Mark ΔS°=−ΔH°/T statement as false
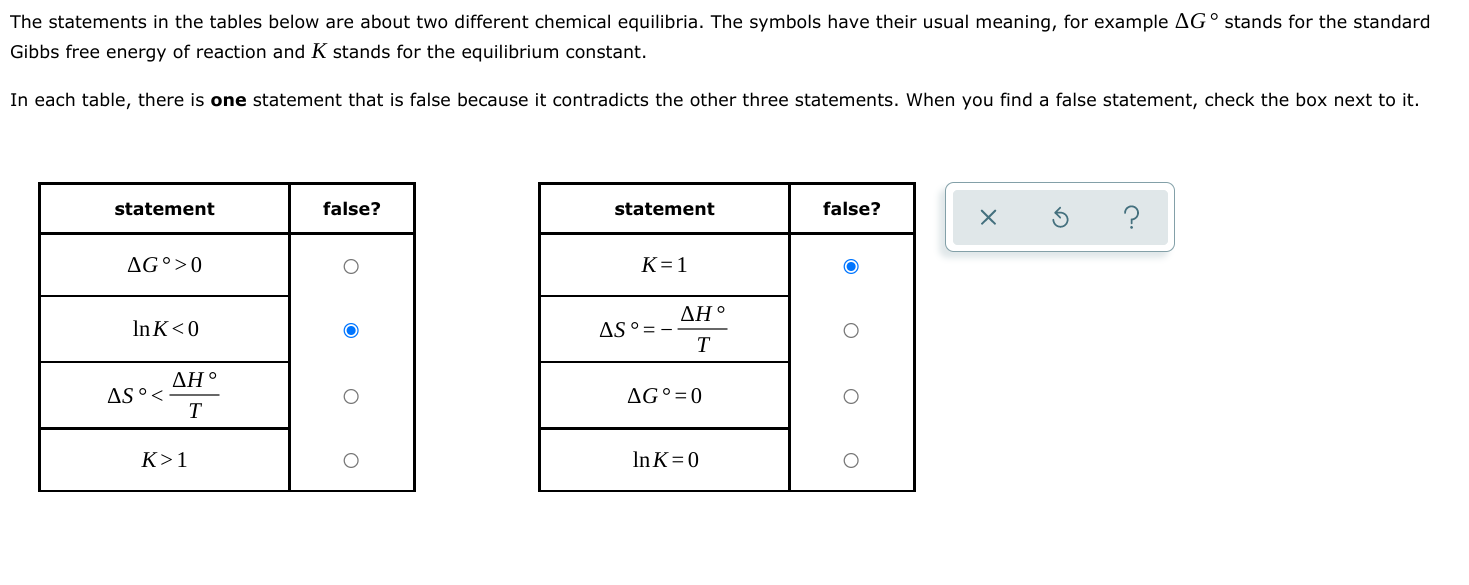 (x=850, y=330)
